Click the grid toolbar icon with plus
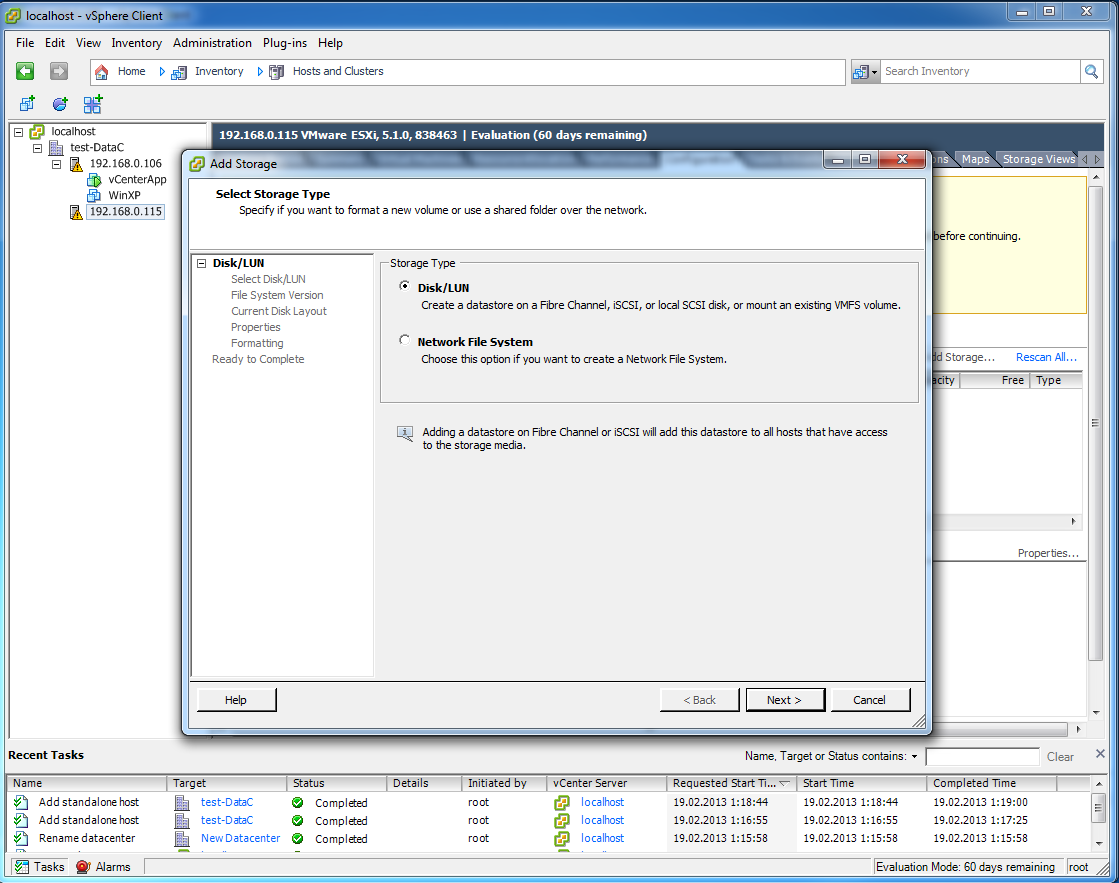Image resolution: width=1119 pixels, height=883 pixels. (x=93, y=104)
